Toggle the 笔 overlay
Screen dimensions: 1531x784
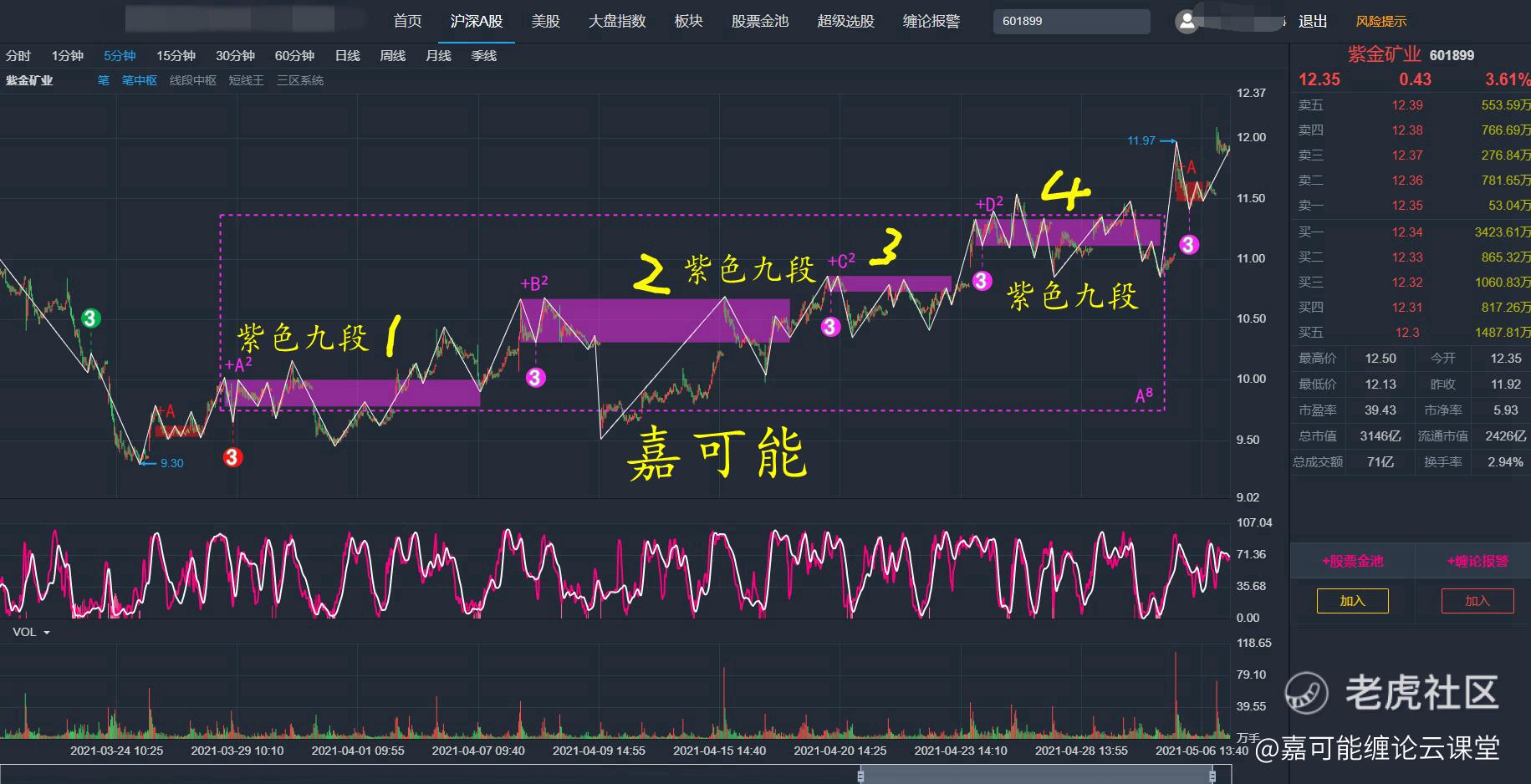pos(104,80)
